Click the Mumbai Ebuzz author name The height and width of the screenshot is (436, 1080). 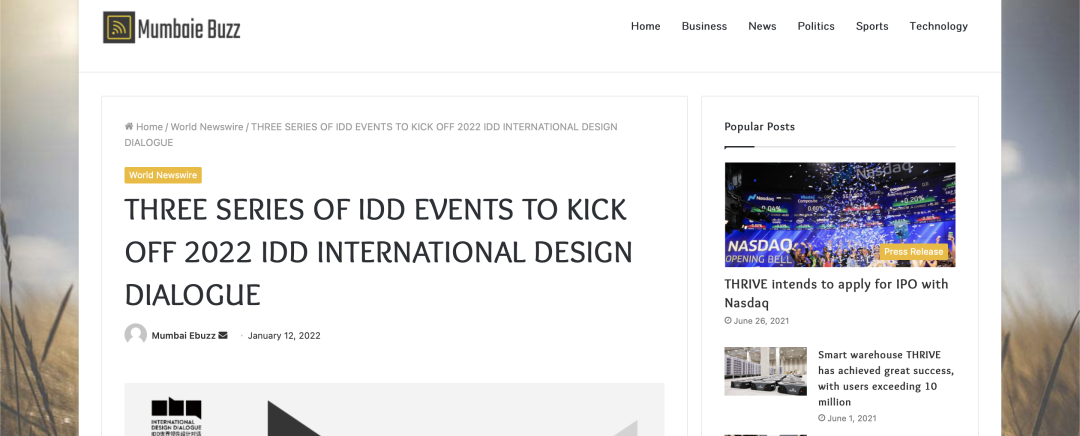(x=183, y=335)
